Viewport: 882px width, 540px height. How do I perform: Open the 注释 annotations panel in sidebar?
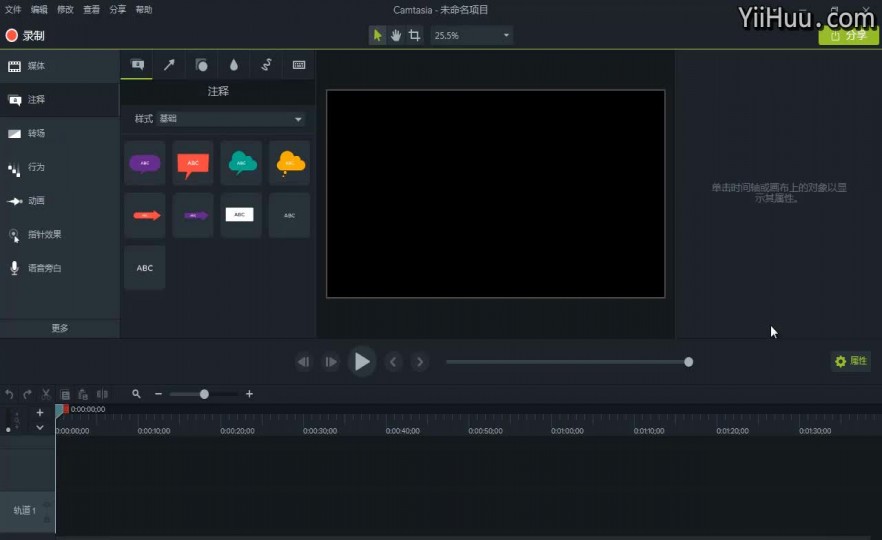60,100
